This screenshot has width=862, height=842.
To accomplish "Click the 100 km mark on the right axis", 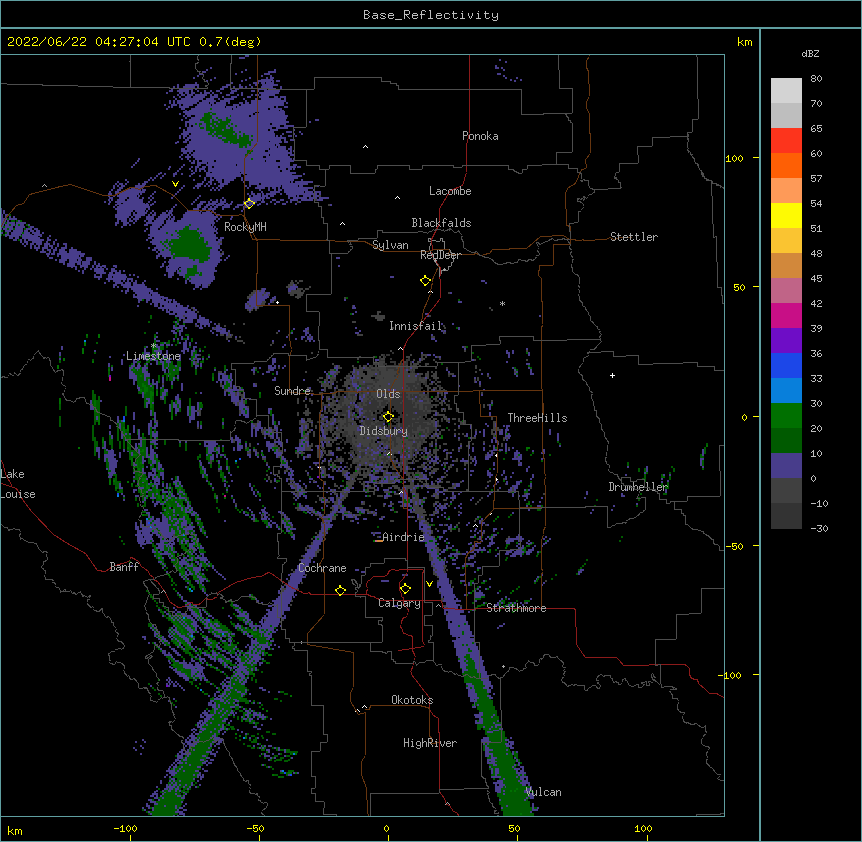I will [x=734, y=158].
